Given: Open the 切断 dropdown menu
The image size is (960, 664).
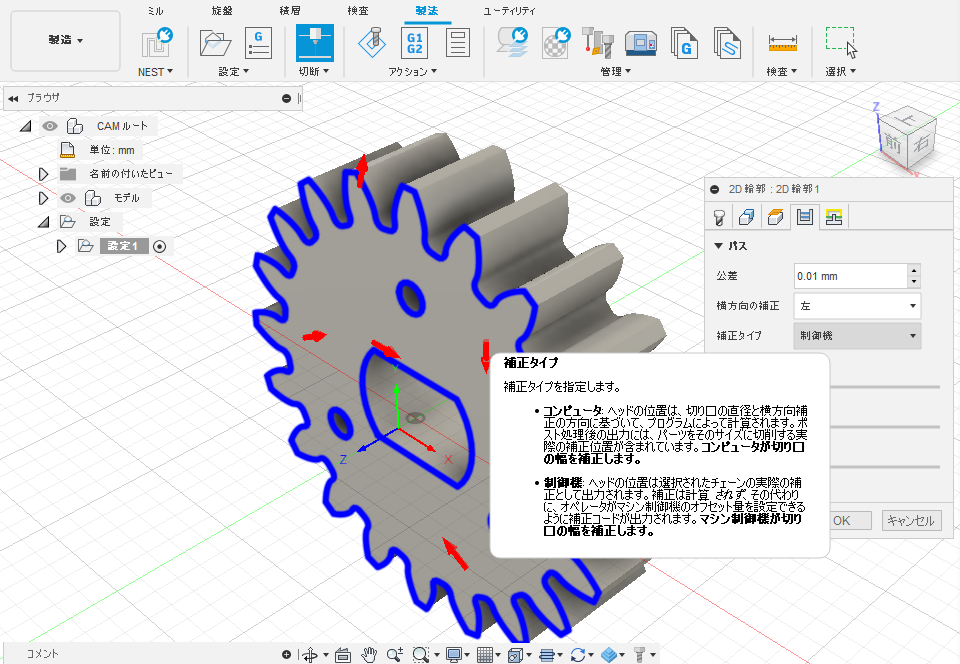Looking at the screenshot, I should click(x=314, y=72).
